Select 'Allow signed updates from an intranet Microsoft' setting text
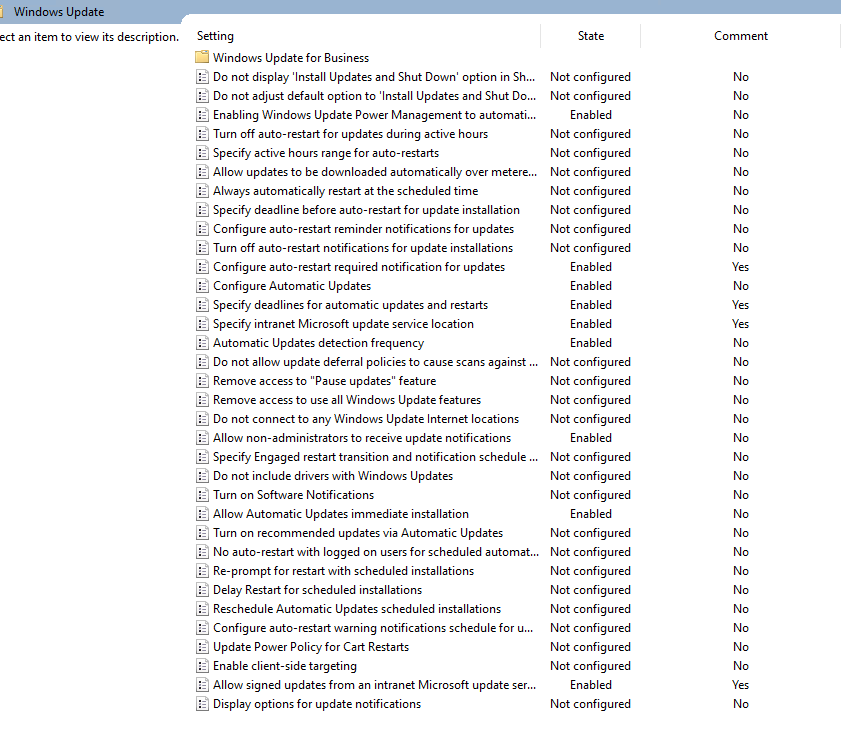 pyautogui.click(x=374, y=685)
